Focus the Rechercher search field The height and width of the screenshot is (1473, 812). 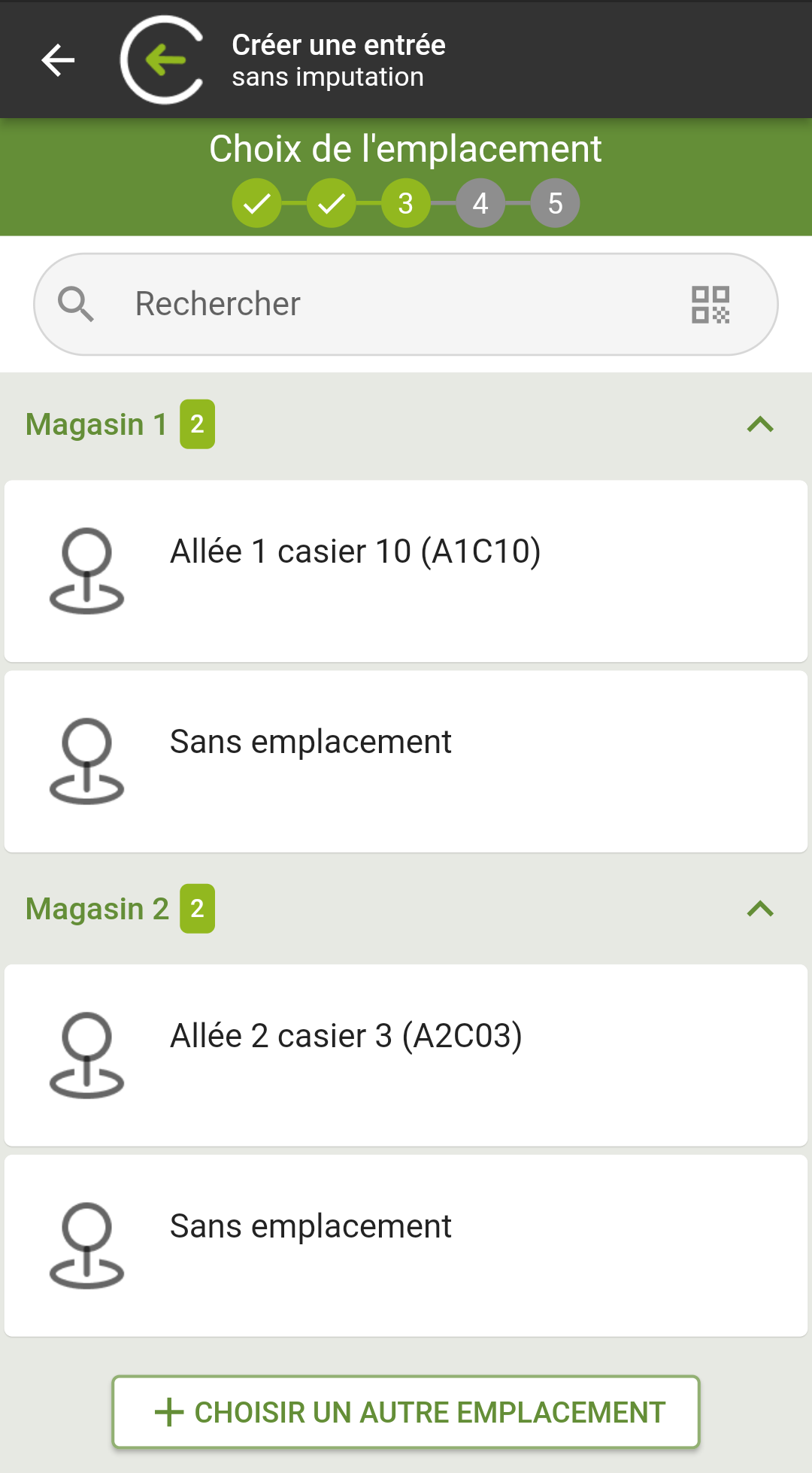coord(406,305)
